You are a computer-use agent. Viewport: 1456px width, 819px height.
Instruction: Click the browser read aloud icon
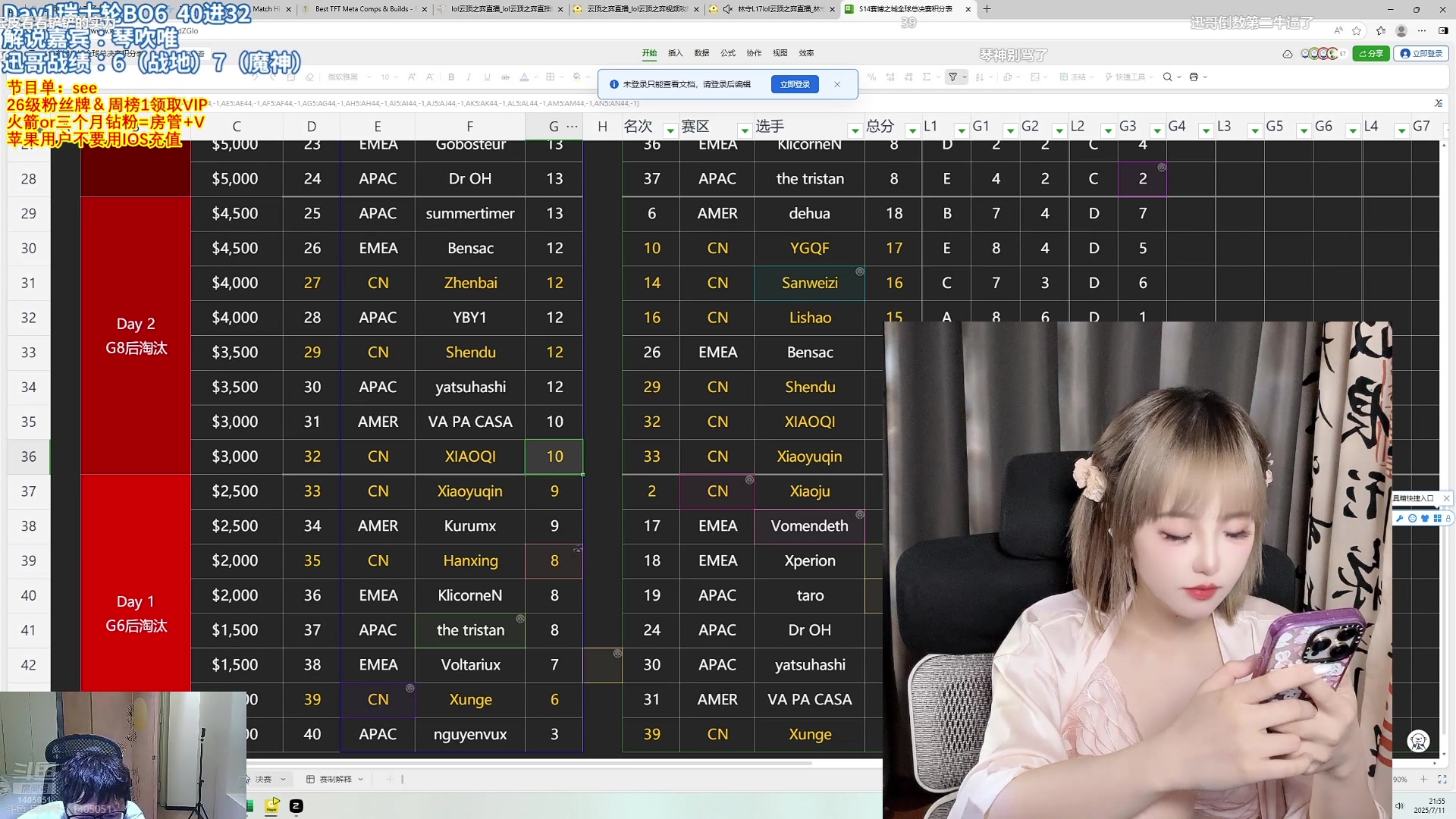click(1338, 31)
